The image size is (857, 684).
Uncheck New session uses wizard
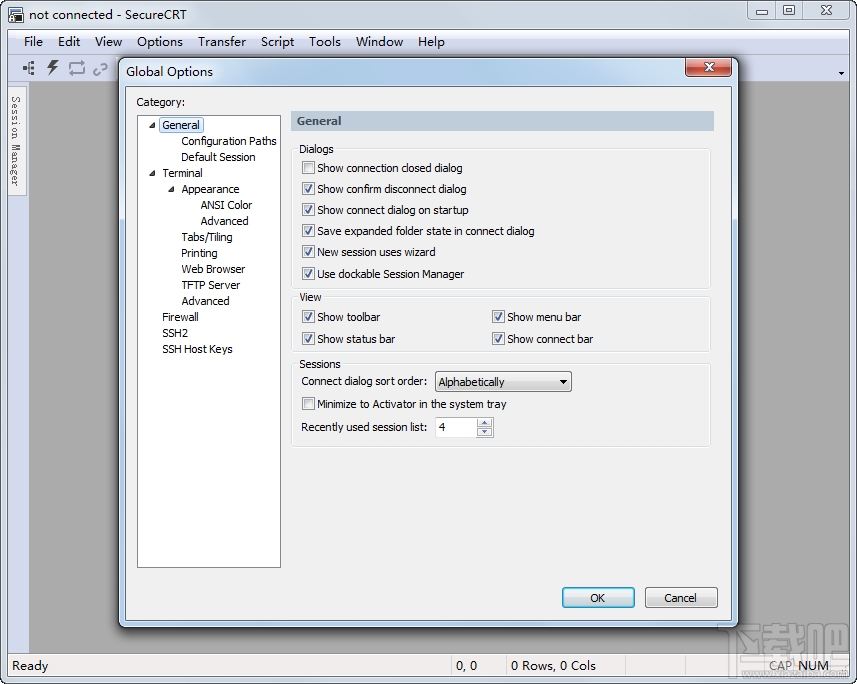click(x=308, y=252)
